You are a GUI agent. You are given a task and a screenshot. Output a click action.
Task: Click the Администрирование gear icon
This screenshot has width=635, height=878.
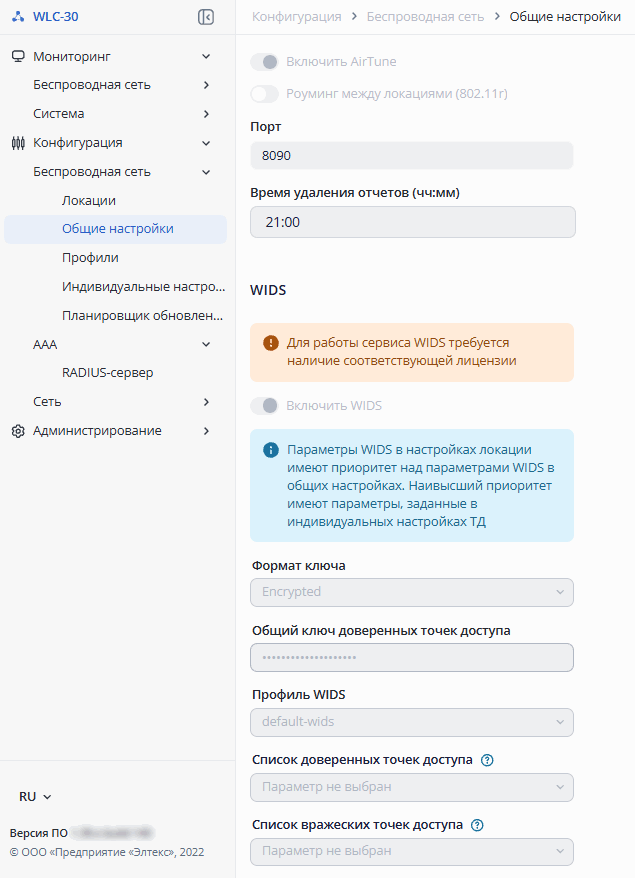tap(18, 431)
